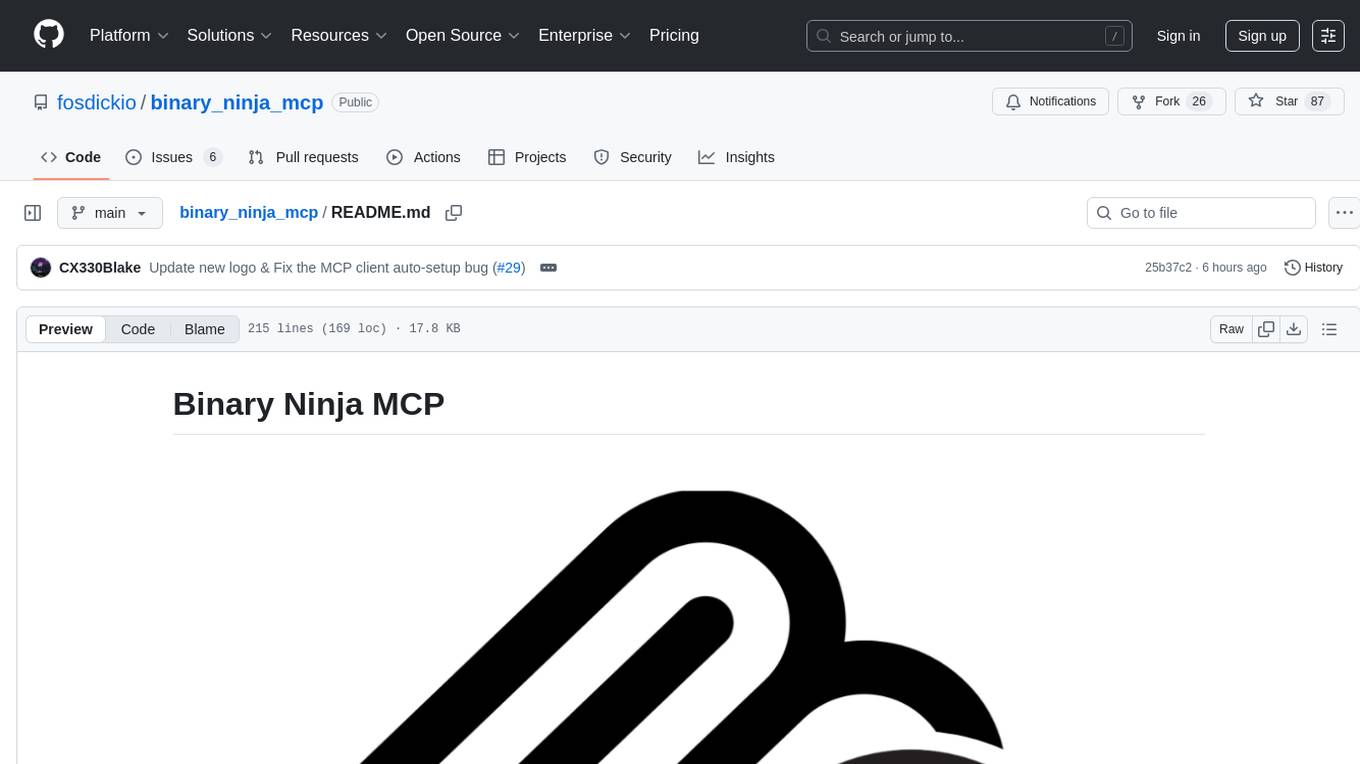The height and width of the screenshot is (764, 1360).
Task: Open the fosdickio owner profile
Action: (x=97, y=102)
